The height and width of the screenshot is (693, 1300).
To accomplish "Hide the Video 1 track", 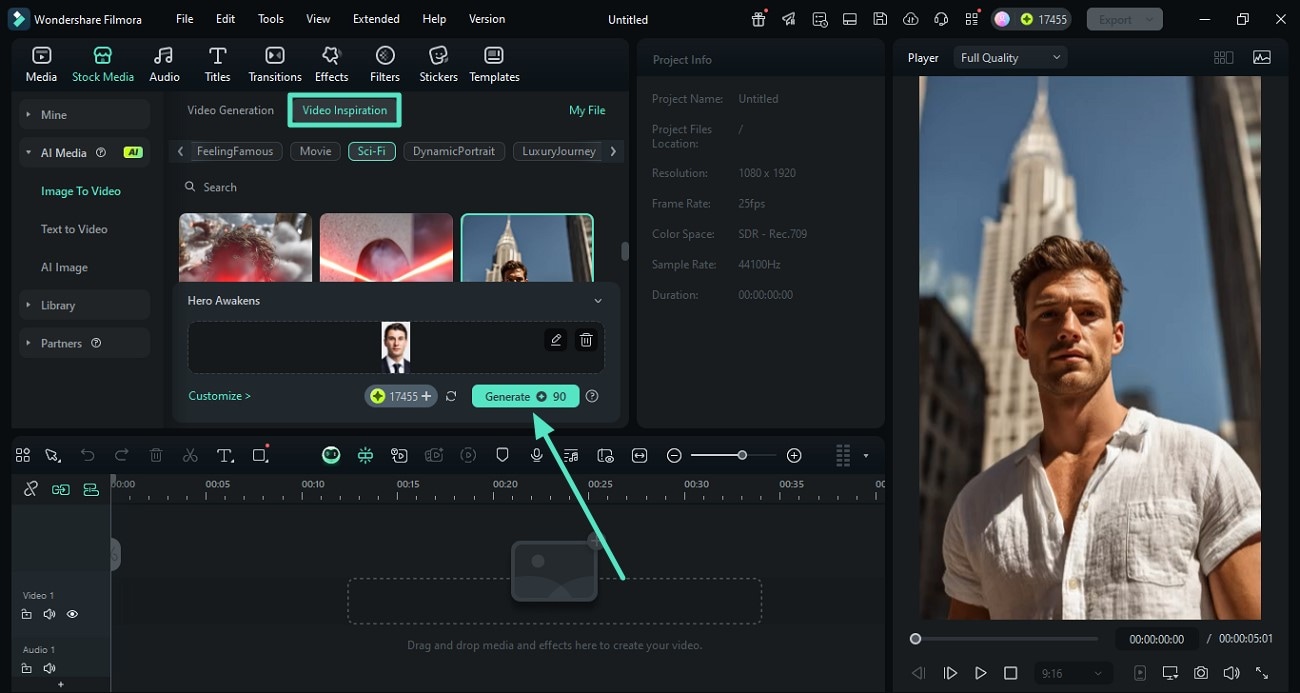I will (x=72, y=614).
